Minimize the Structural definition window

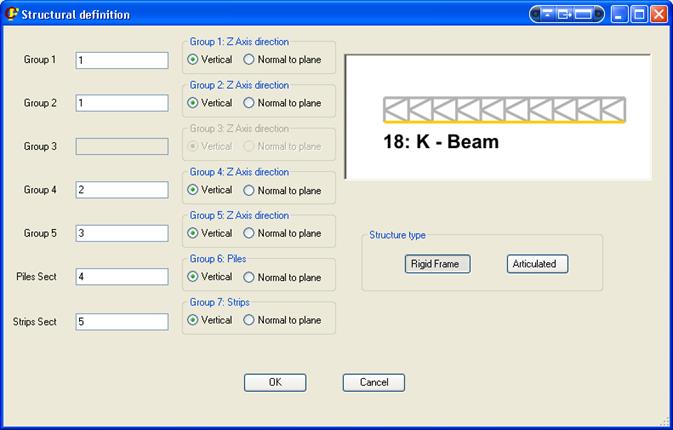coord(619,14)
